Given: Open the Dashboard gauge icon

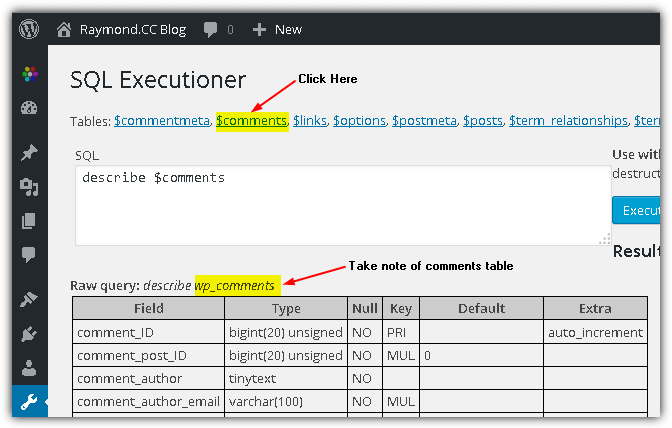Looking at the screenshot, I should pos(29,108).
